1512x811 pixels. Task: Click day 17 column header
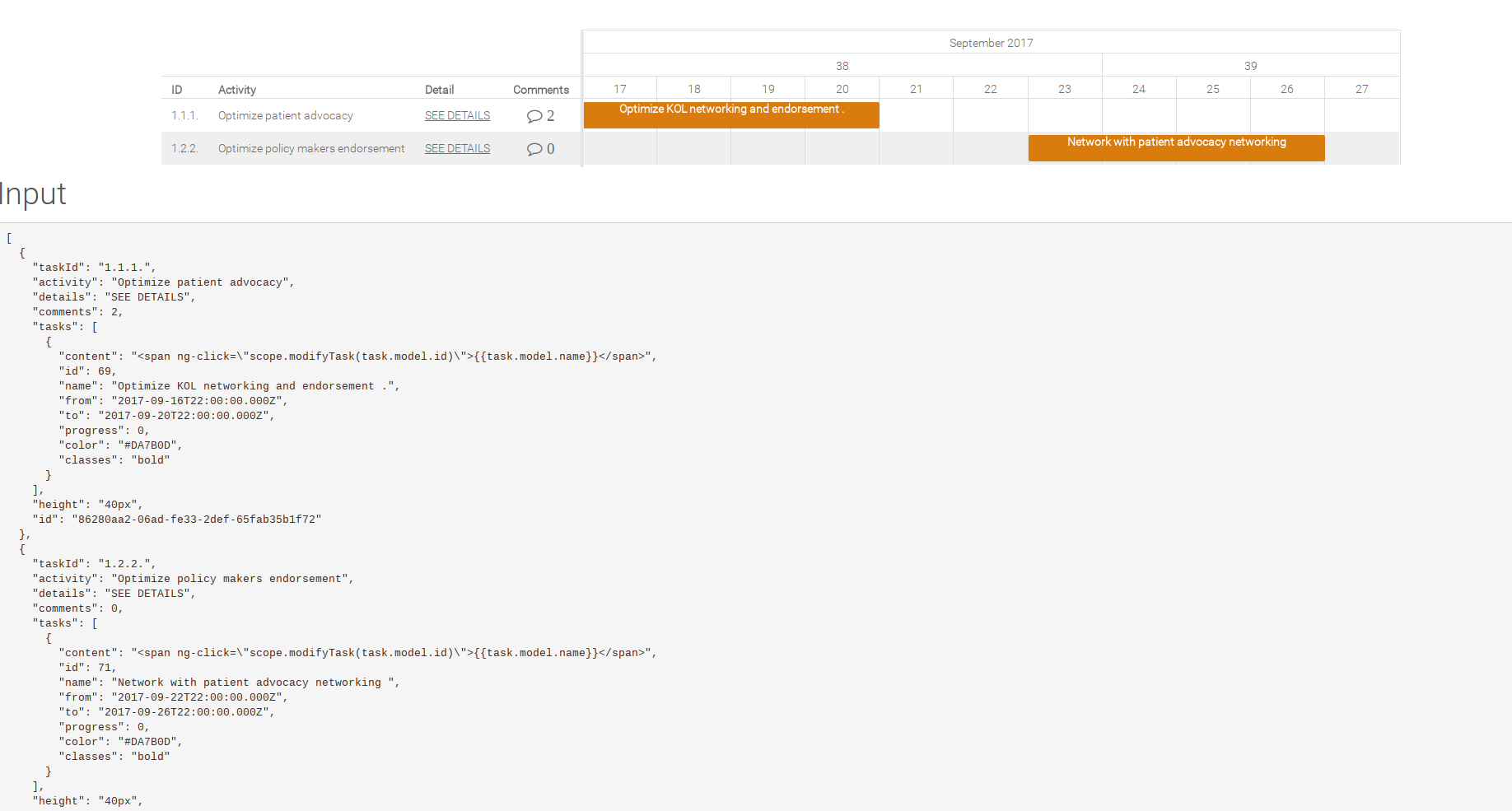(x=619, y=87)
